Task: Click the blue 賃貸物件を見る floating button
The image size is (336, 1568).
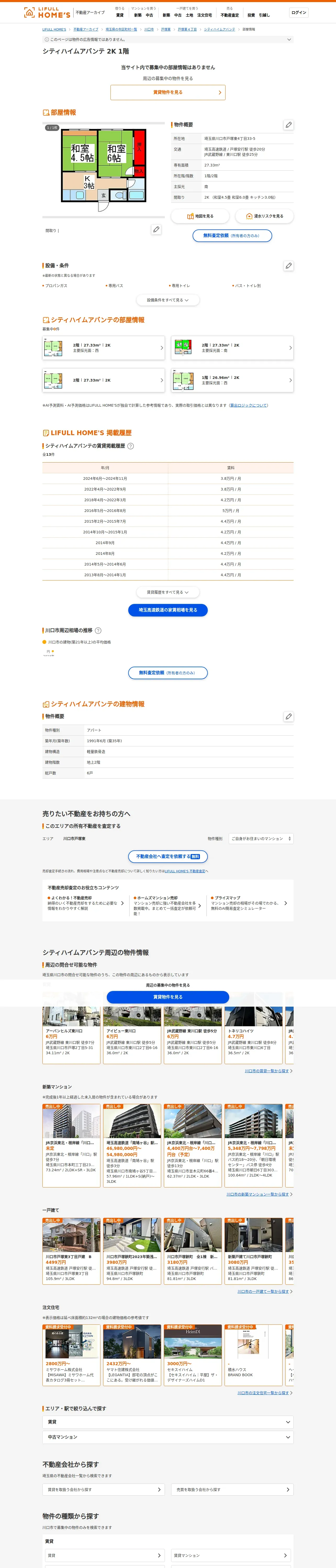Action: [168, 997]
